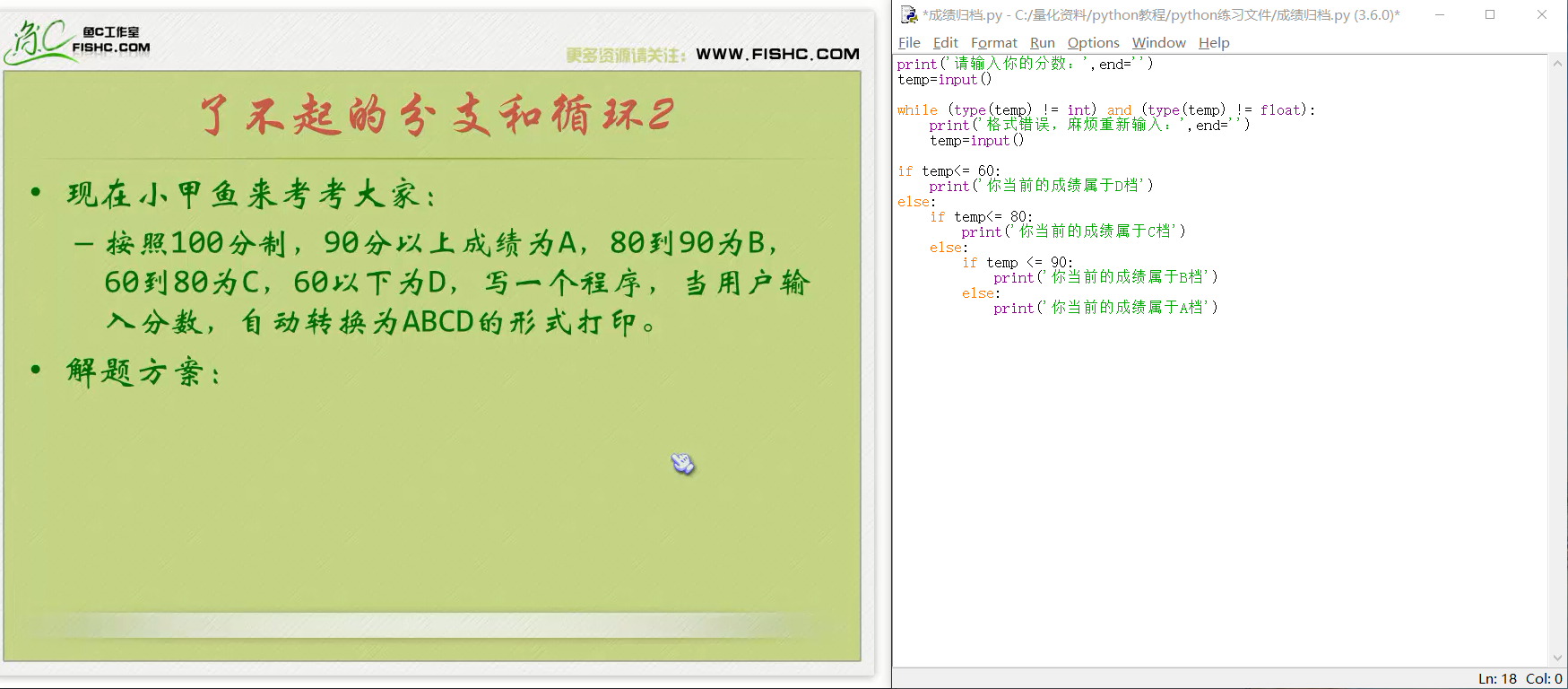Open the Help menu

click(x=1214, y=42)
